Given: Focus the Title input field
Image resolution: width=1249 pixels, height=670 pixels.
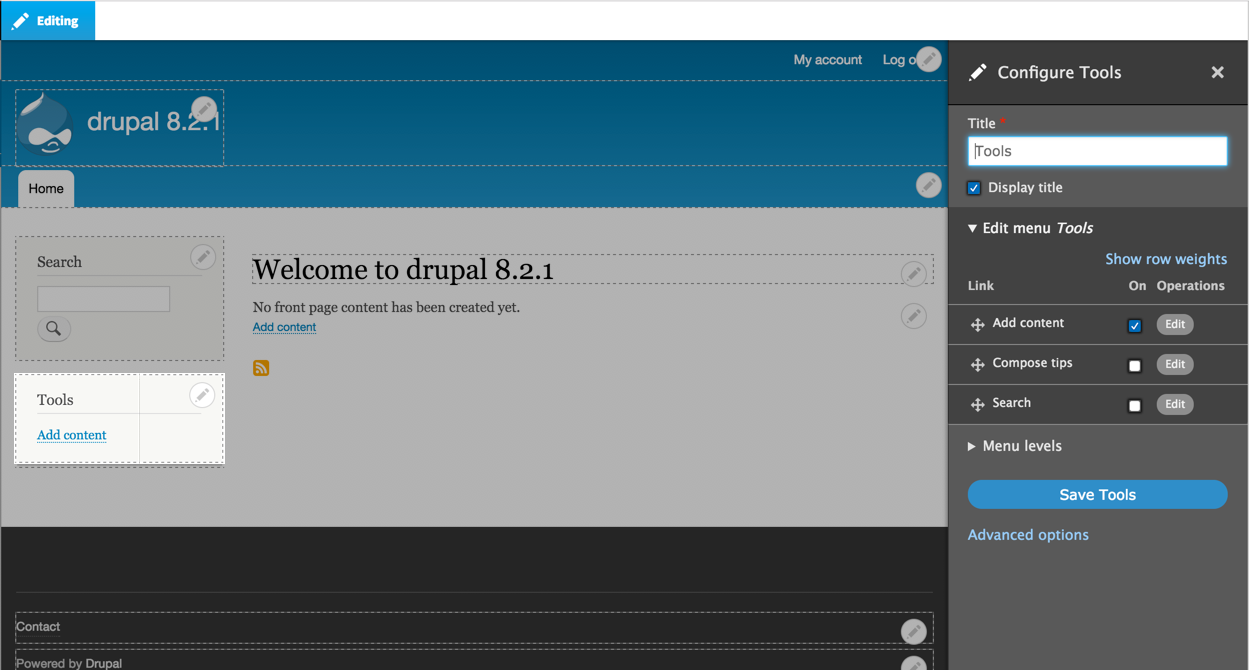Looking at the screenshot, I should click(x=1097, y=151).
